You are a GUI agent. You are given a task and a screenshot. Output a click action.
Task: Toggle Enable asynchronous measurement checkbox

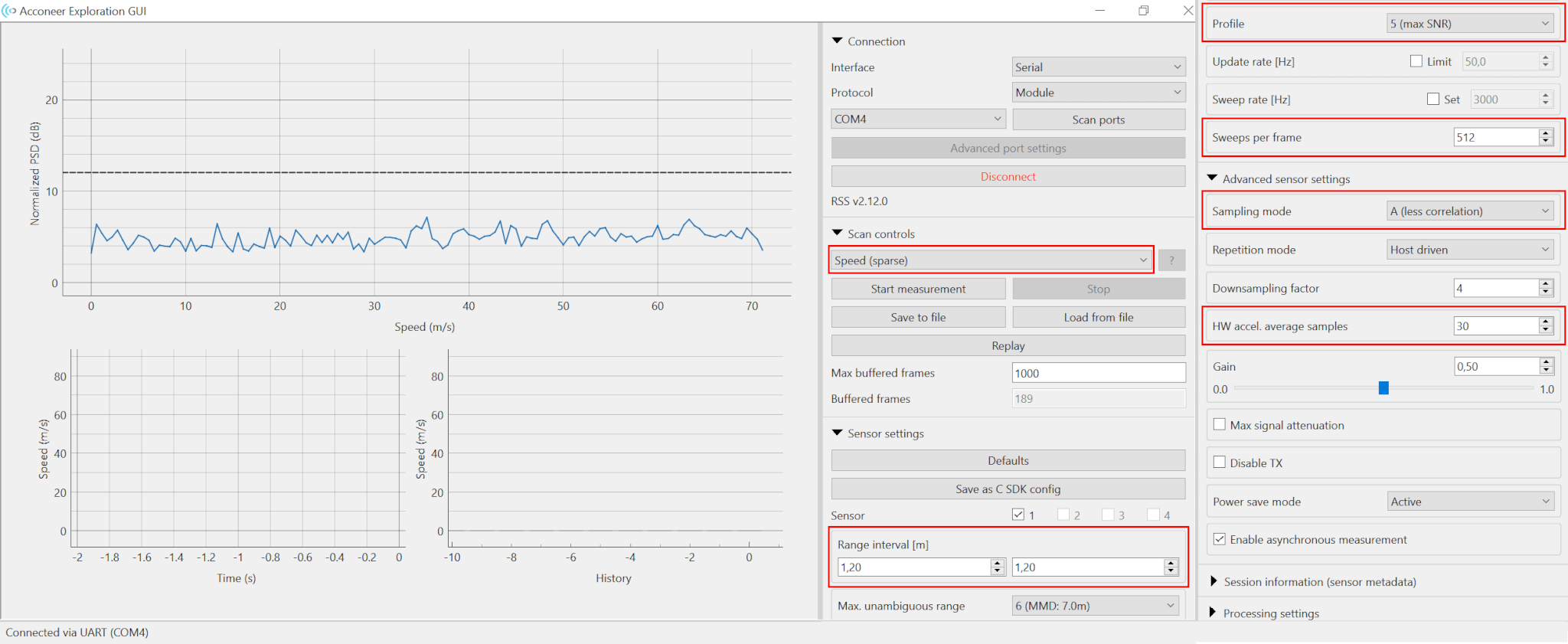click(1220, 539)
